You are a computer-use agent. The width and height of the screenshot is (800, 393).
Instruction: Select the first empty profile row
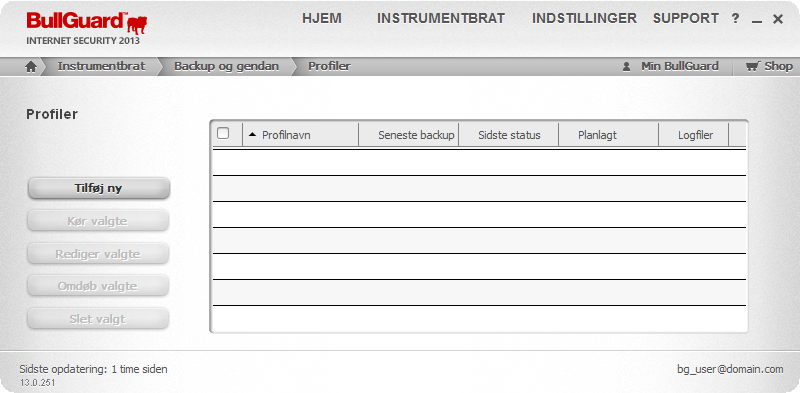click(480, 162)
